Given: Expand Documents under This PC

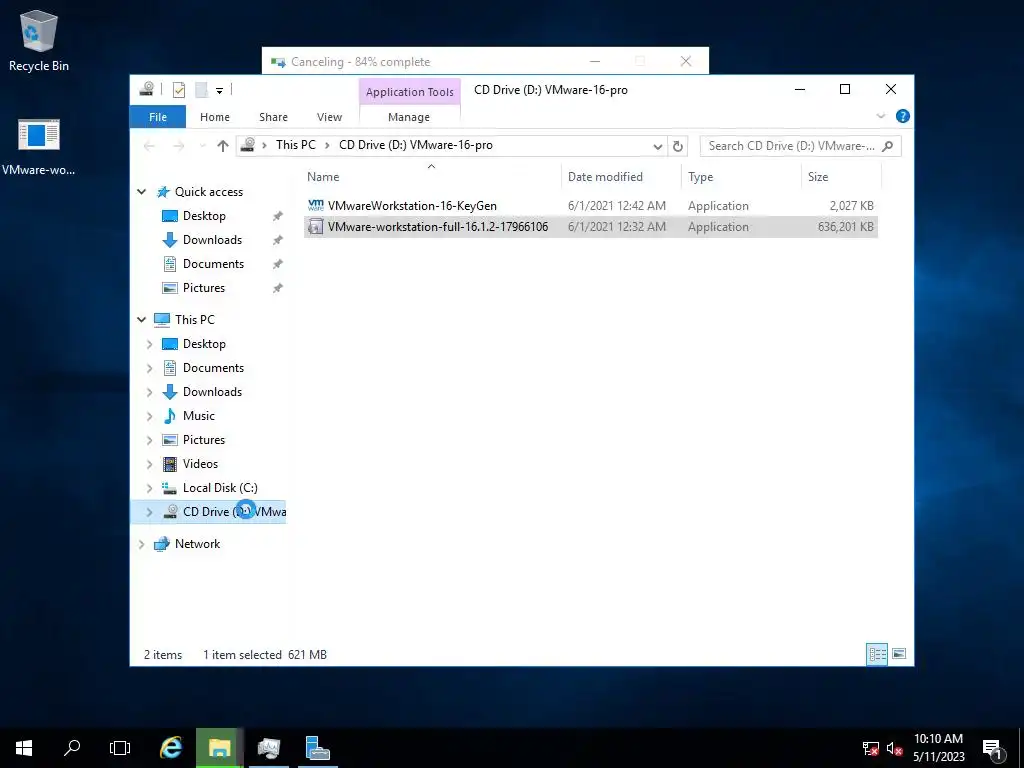Looking at the screenshot, I should (150, 368).
